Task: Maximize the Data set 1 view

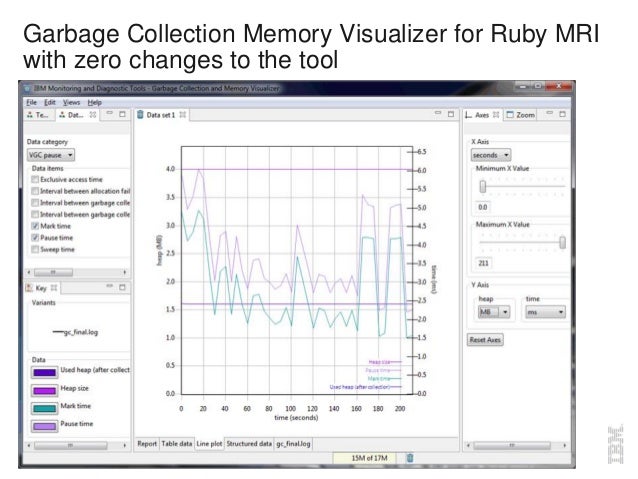Action: [451, 114]
